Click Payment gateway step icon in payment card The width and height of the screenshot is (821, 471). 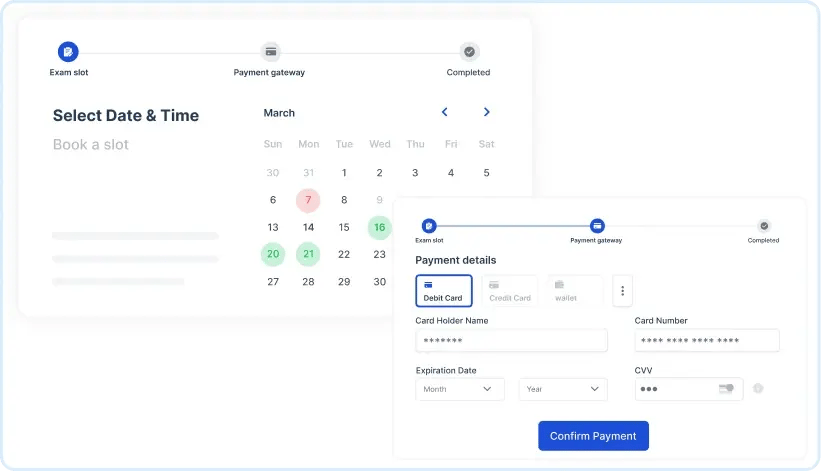597,226
